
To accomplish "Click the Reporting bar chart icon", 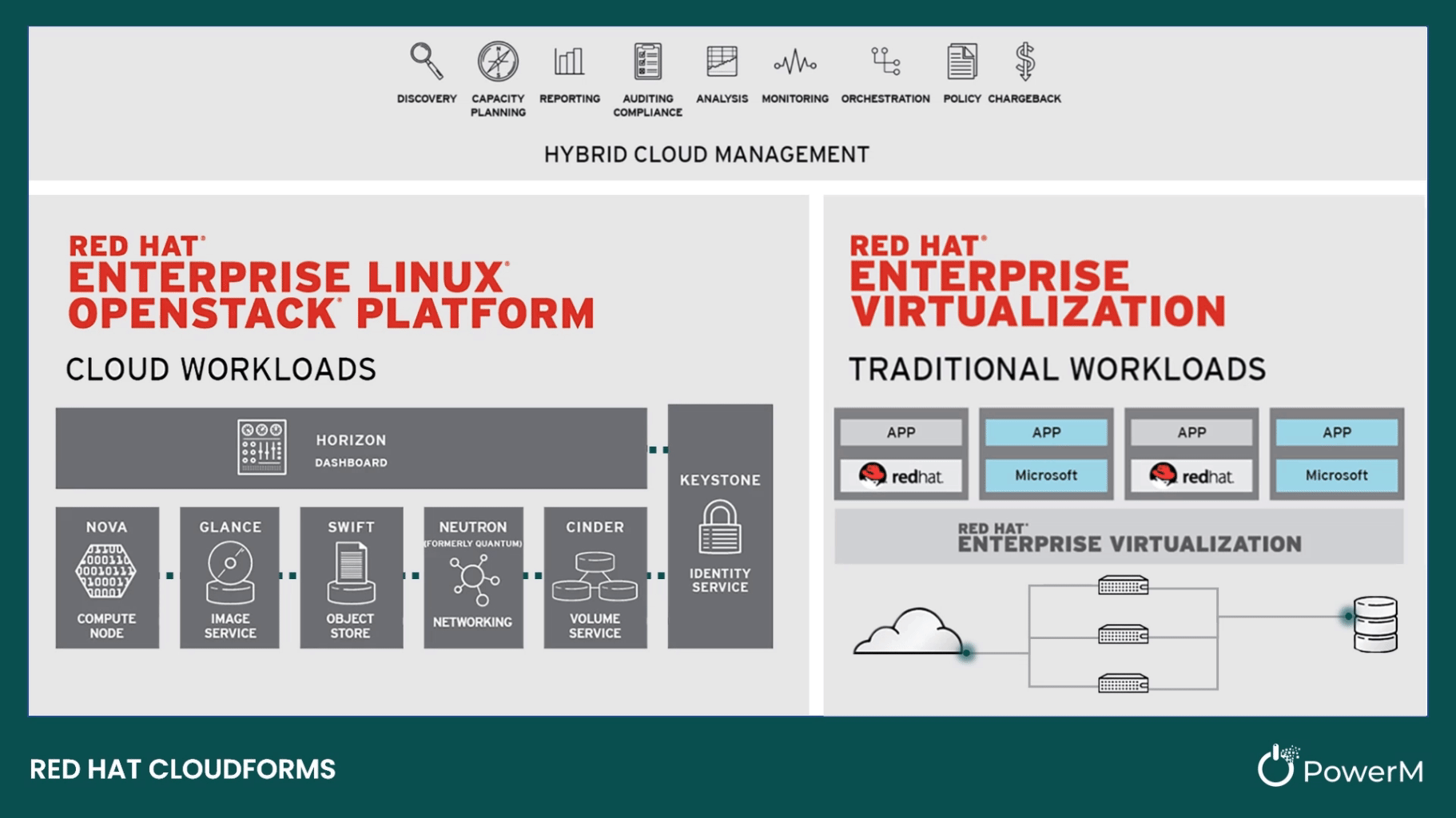I will click(x=569, y=62).
